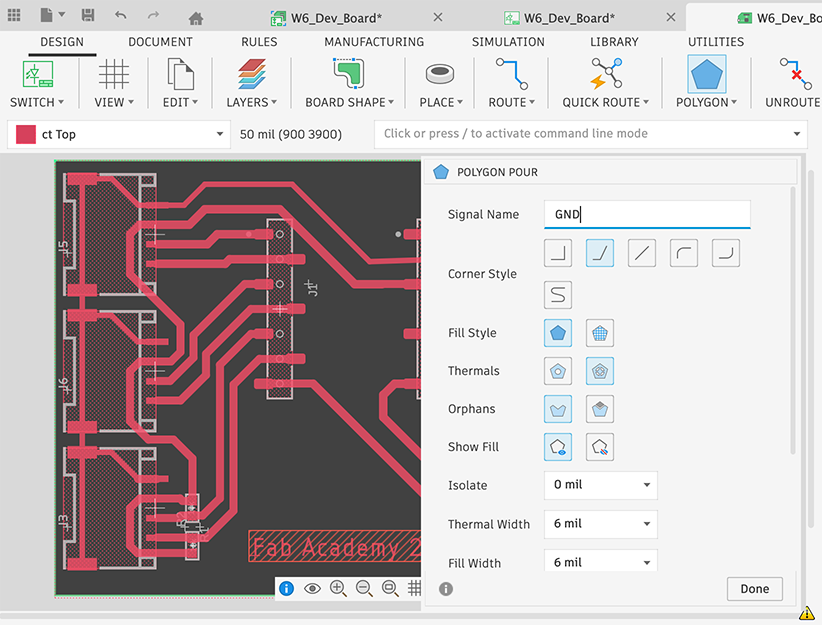Screen dimensions: 822x625
Task: Open the View grid icon
Action: 114,74
